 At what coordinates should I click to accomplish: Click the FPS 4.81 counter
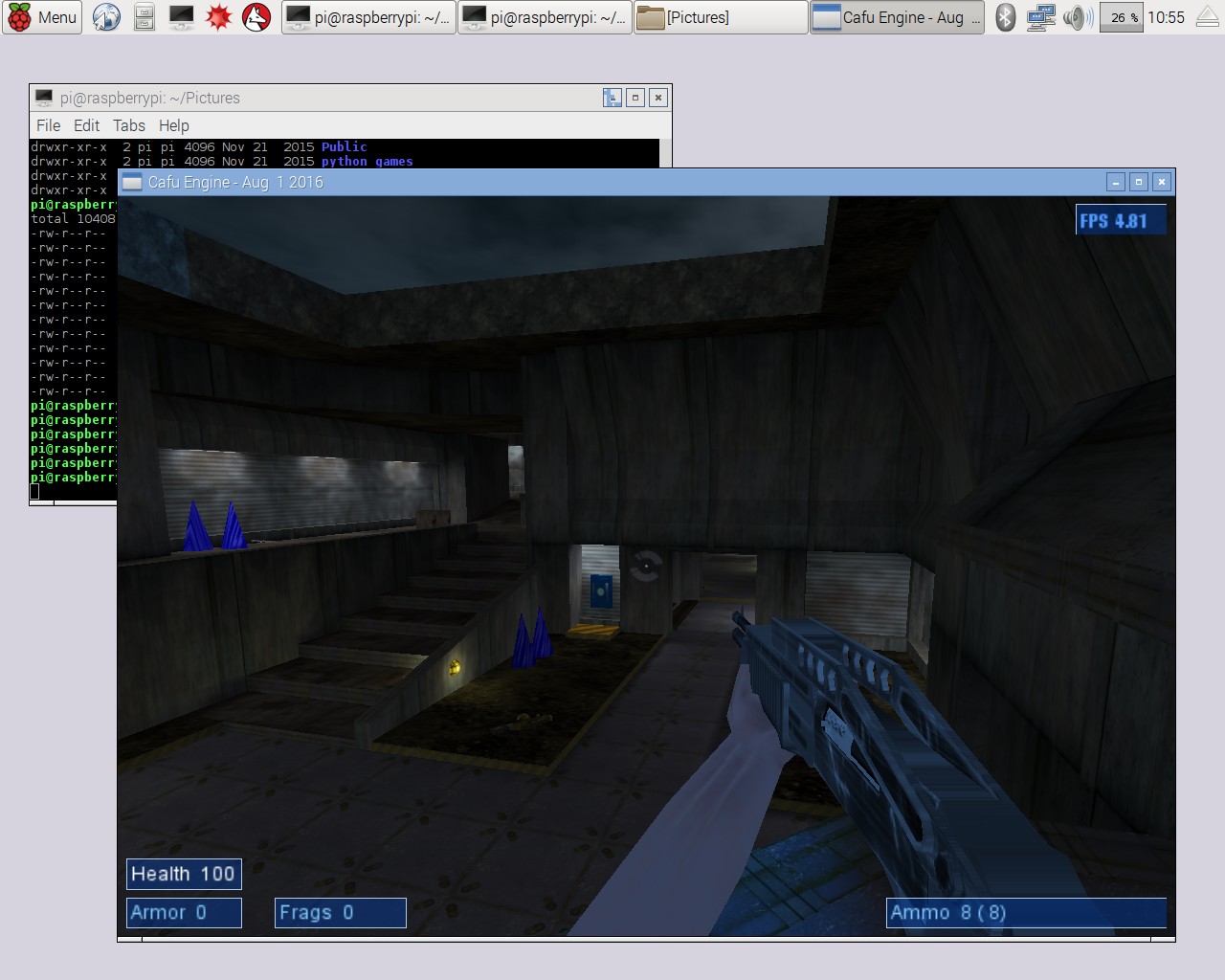pyautogui.click(x=1122, y=220)
